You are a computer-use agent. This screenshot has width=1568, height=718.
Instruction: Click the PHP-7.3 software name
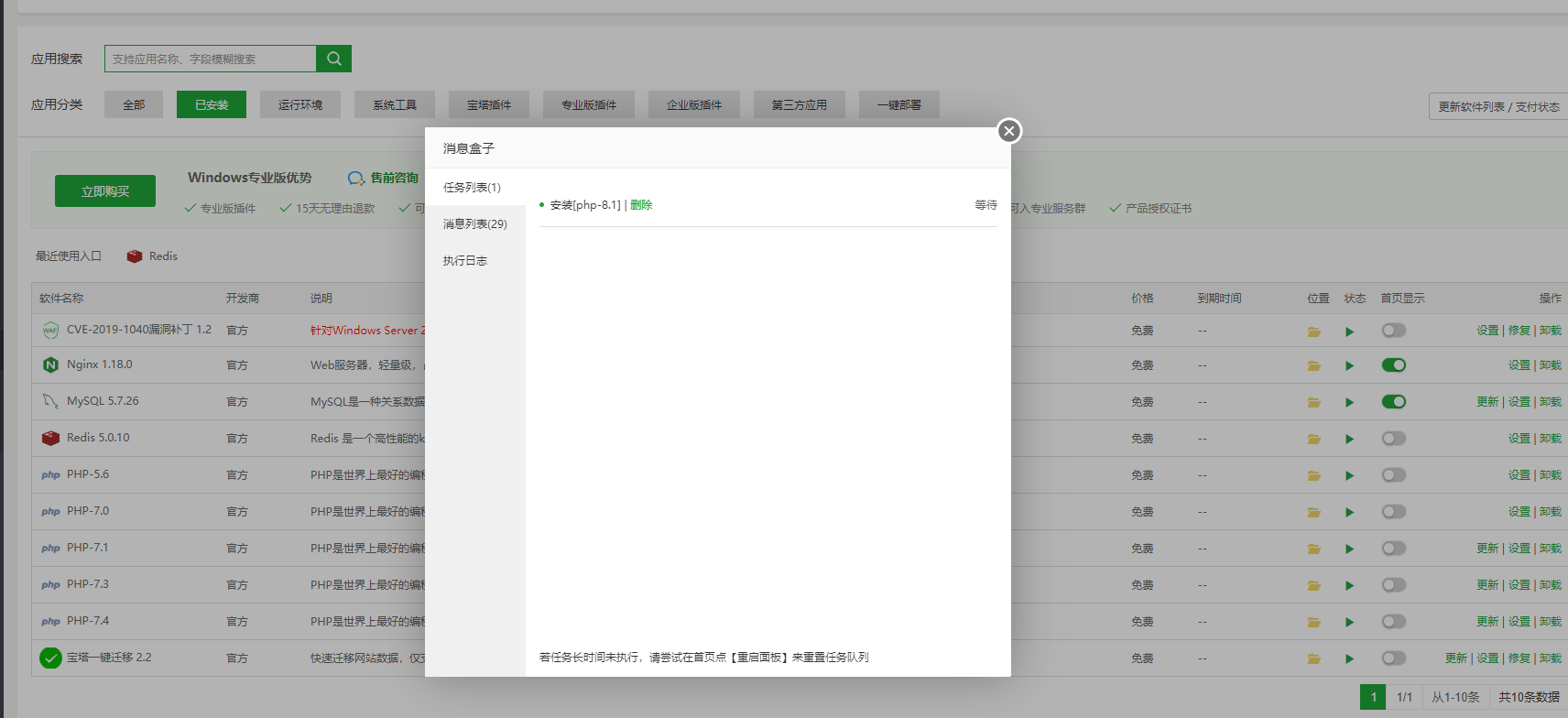coord(88,584)
